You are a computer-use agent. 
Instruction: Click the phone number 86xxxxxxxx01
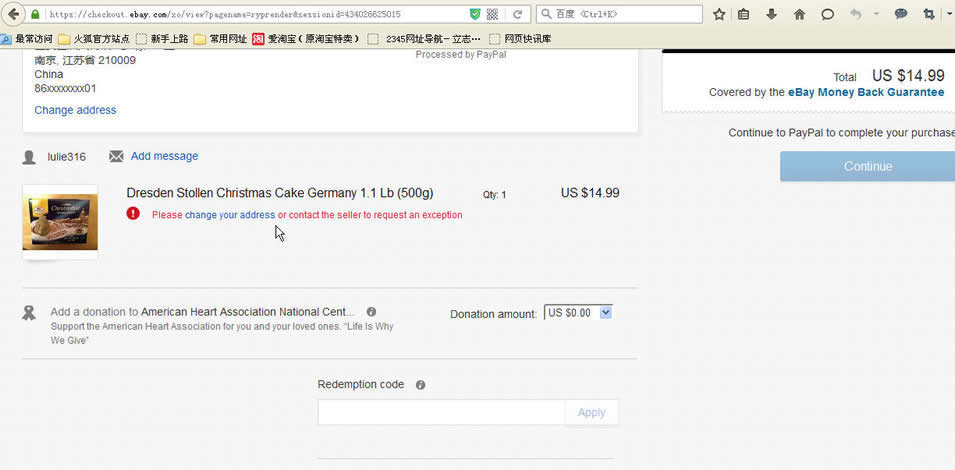coord(65,88)
